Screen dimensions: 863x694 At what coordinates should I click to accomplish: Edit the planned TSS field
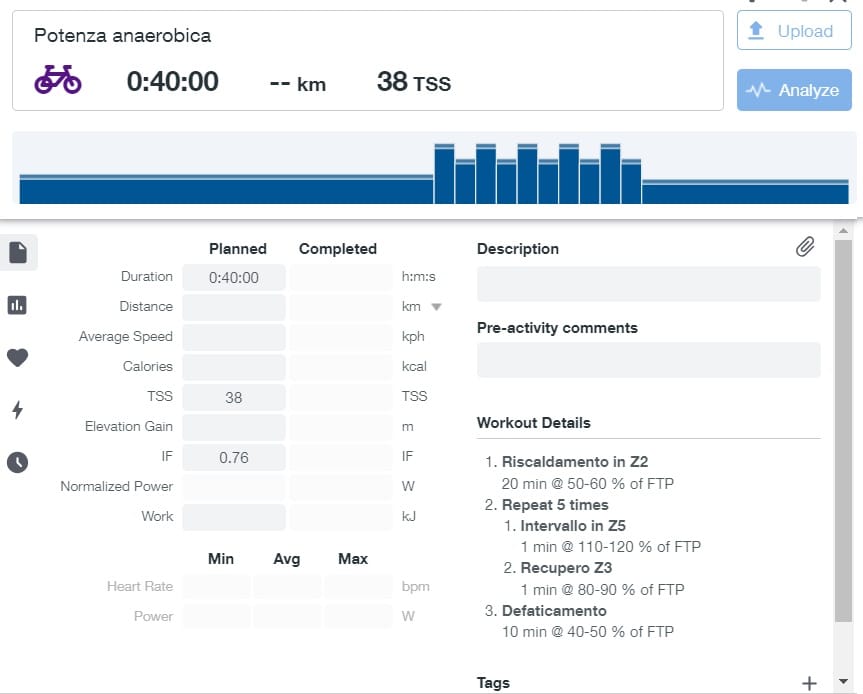tap(234, 397)
